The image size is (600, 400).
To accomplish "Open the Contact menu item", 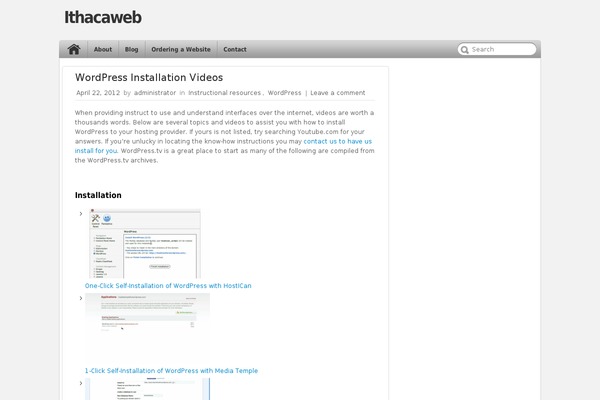I will (x=235, y=49).
